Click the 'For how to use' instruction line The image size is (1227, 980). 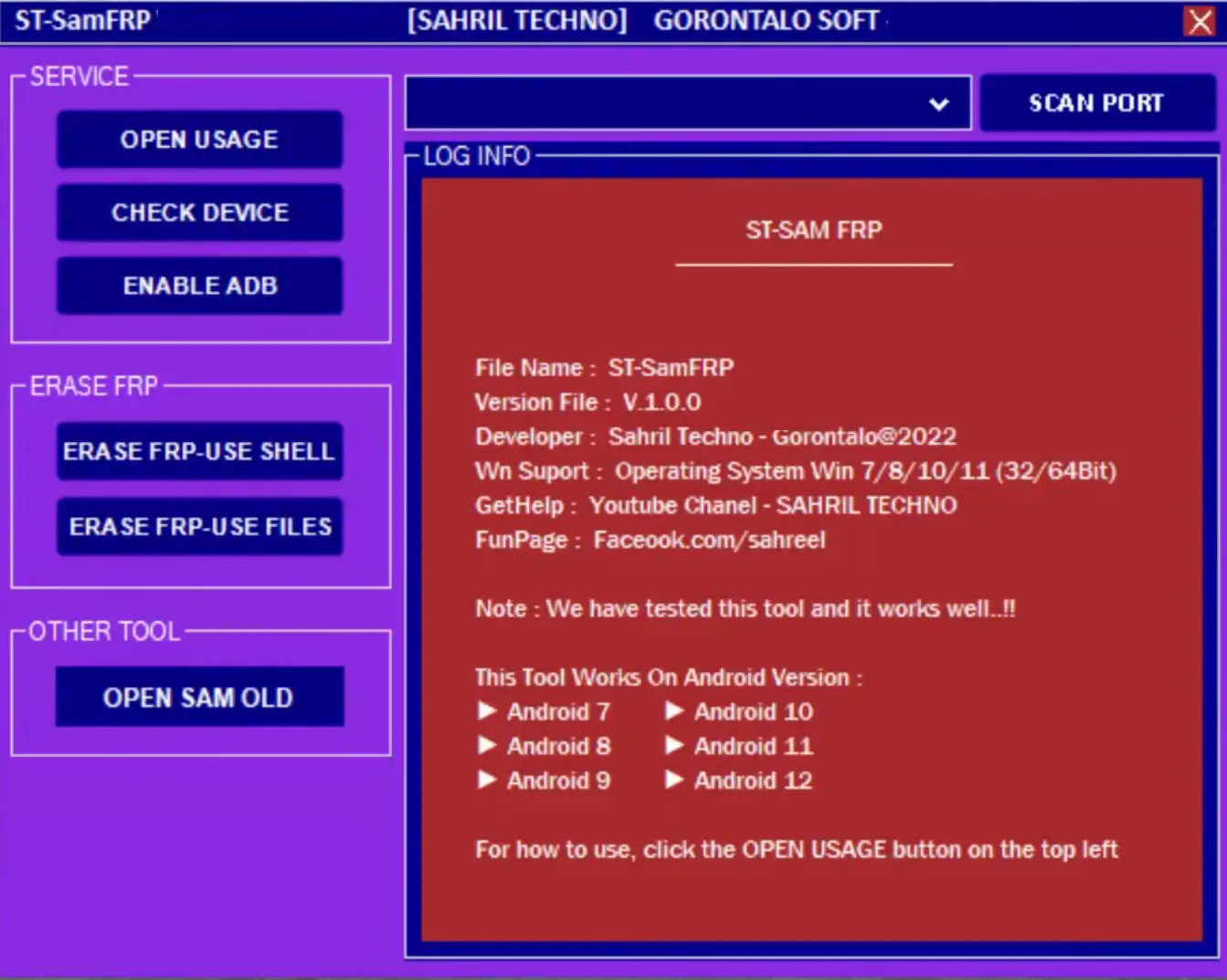(796, 849)
